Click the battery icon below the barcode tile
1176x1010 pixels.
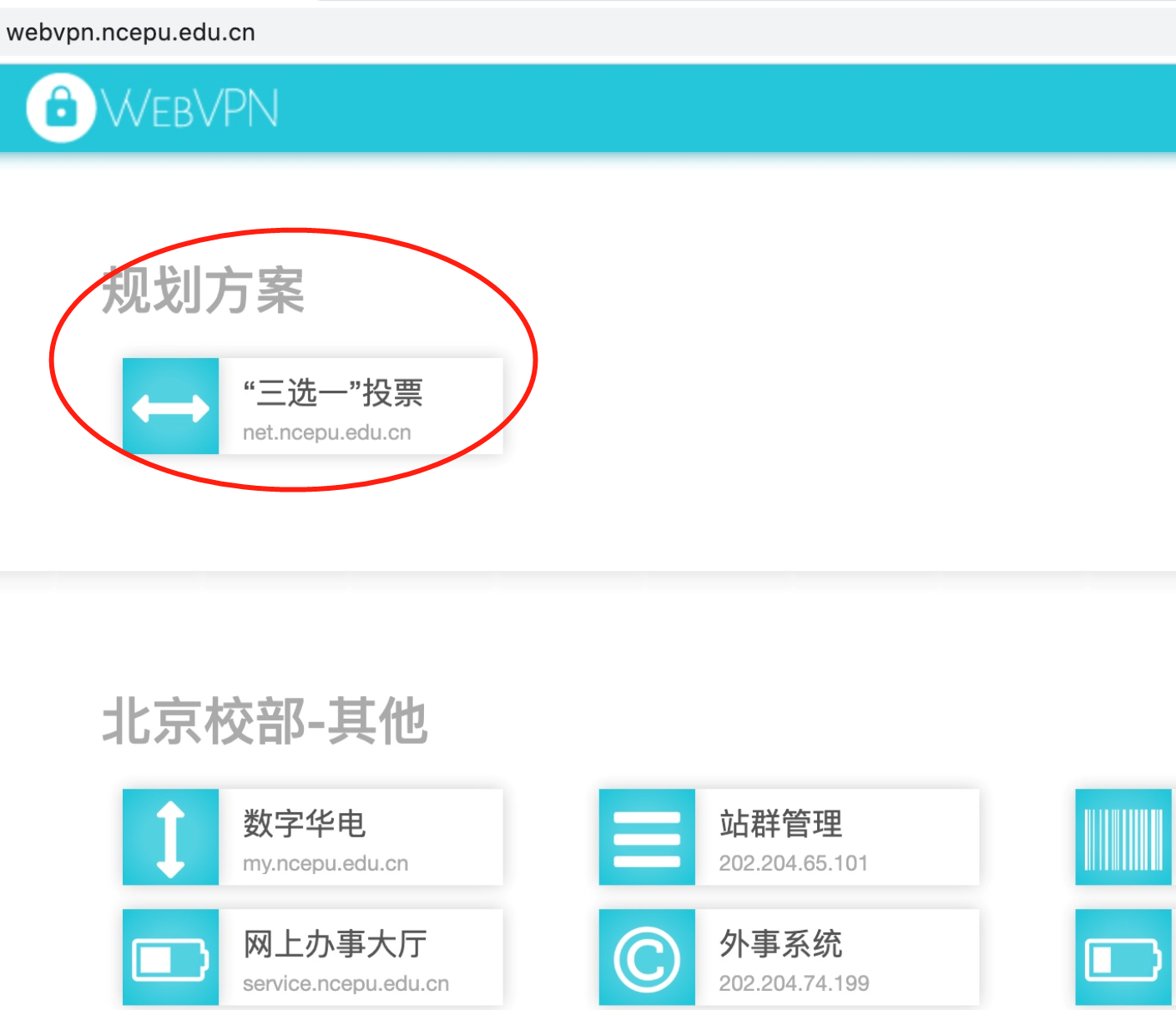[x=1123, y=958]
